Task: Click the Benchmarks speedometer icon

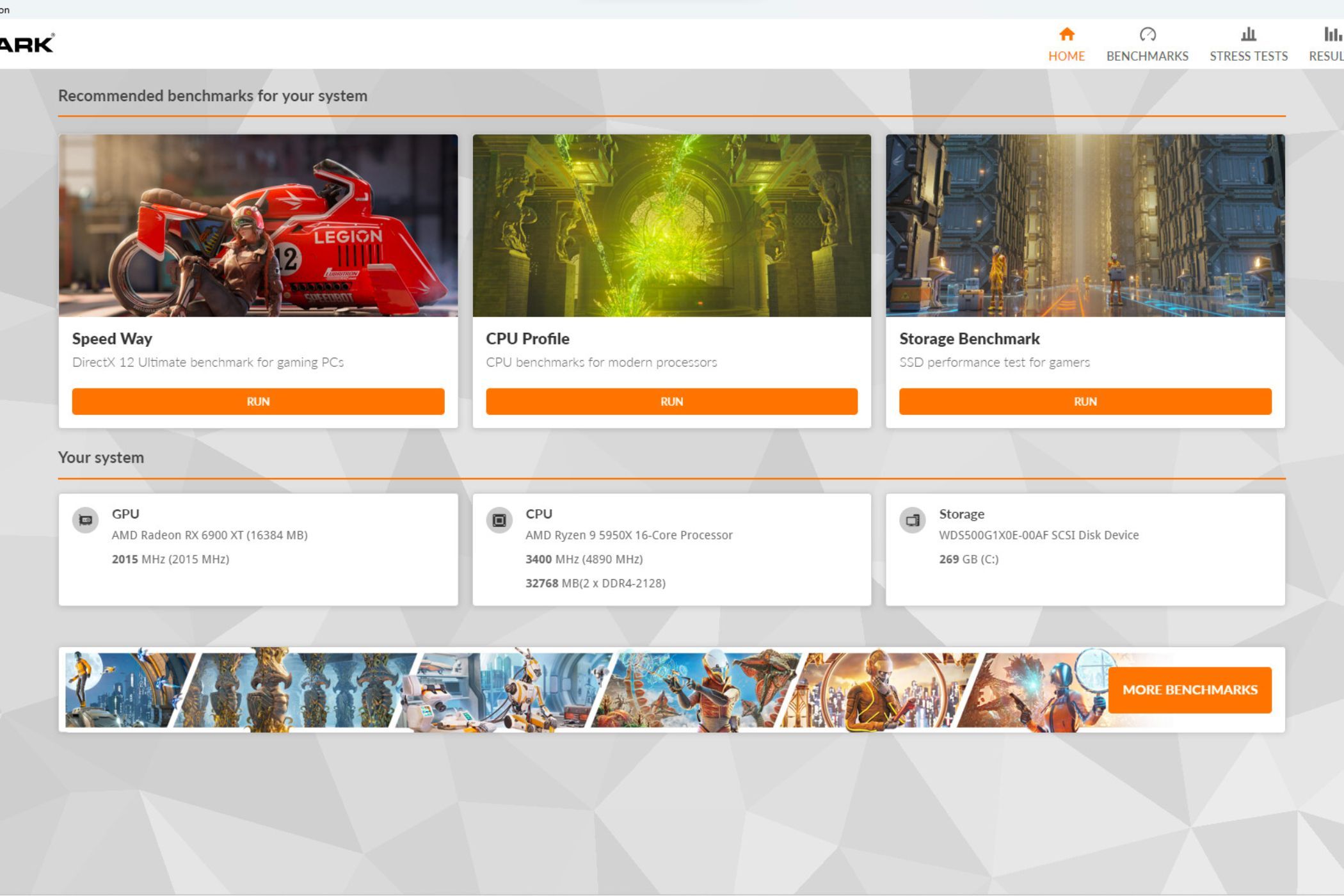Action: [x=1147, y=34]
